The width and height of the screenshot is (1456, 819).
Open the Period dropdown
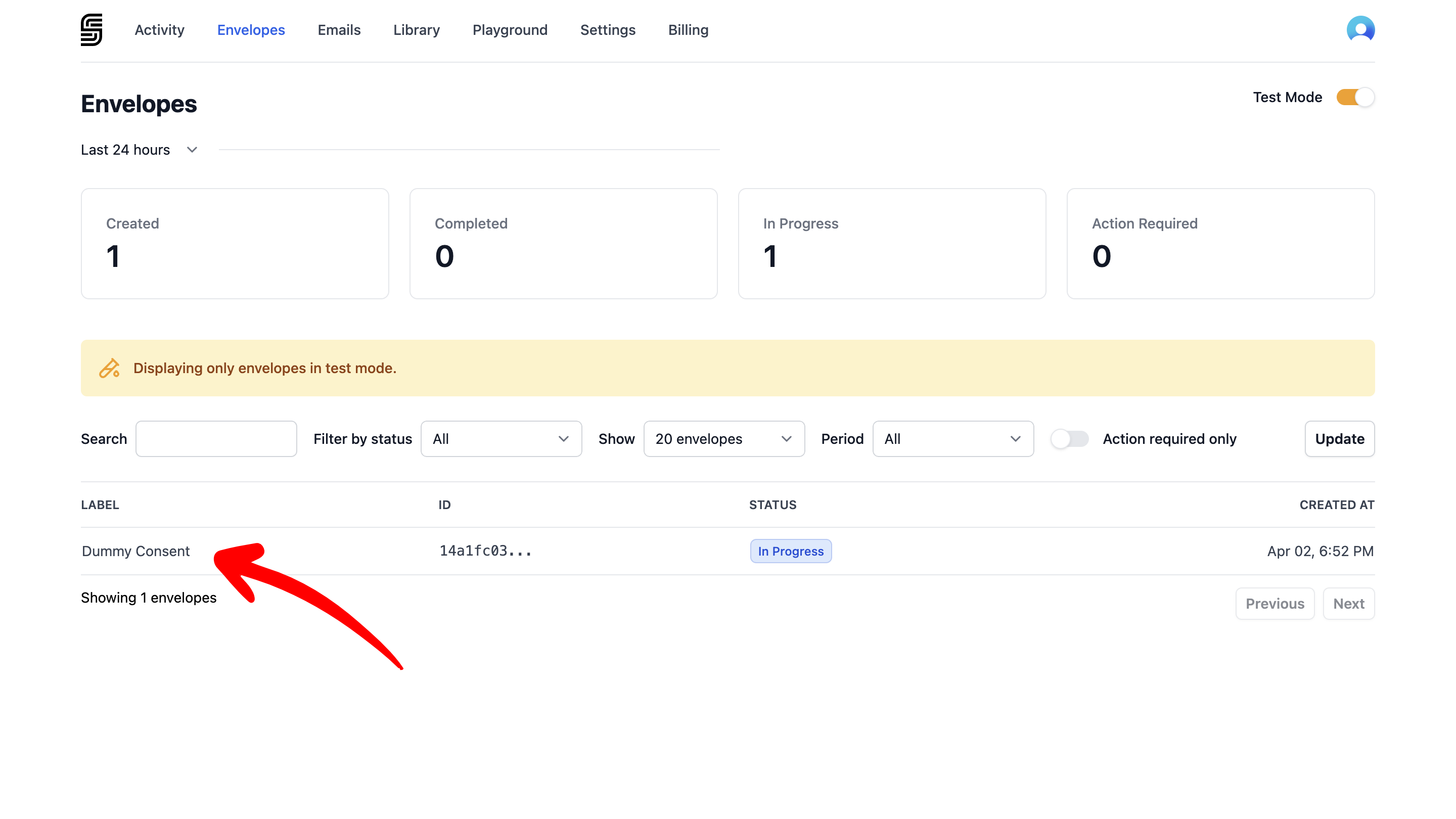pos(952,439)
